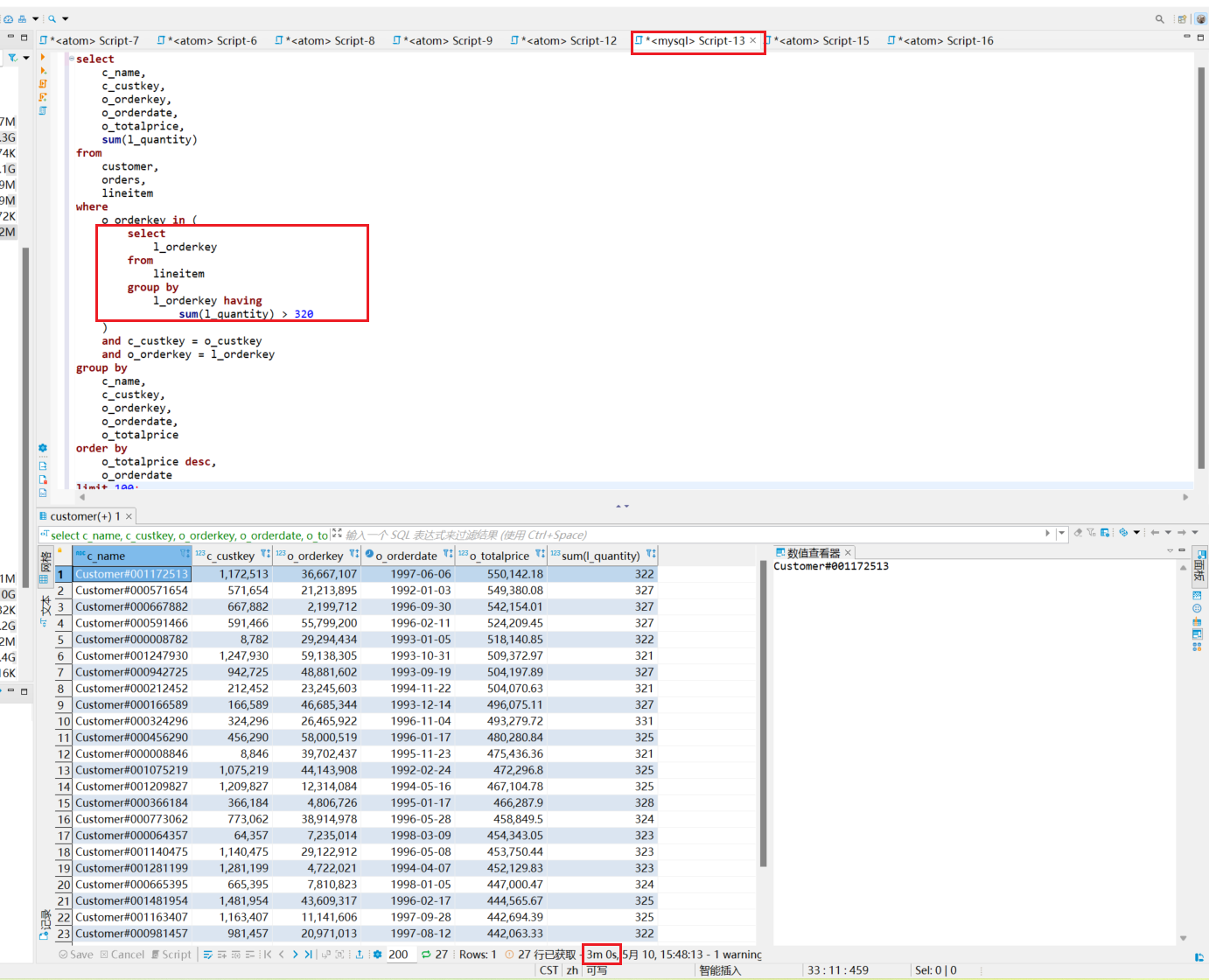Open the result-set settings gear in the bottom toolbar
Screen dimensions: 1209x980
point(377,955)
